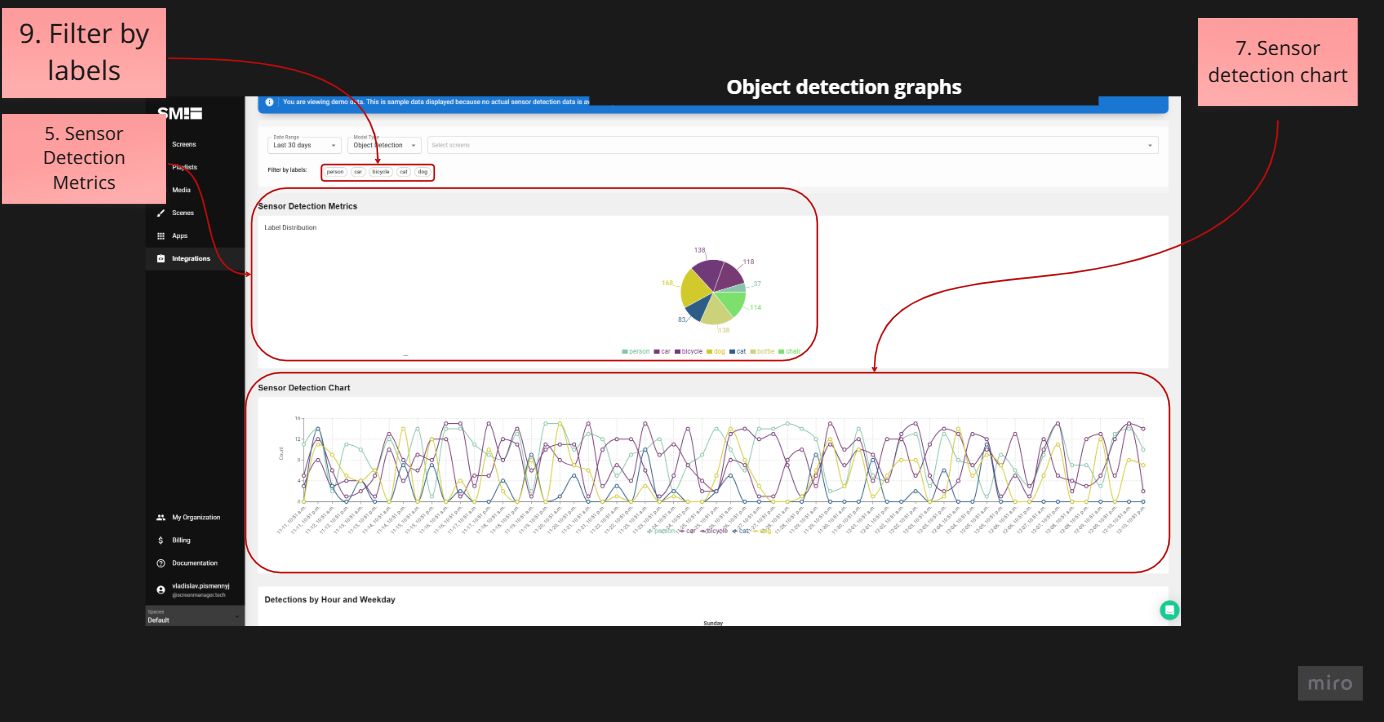1384x722 pixels.
Task: Open the Date Range dropdown showing Last 30 days
Action: (x=305, y=145)
